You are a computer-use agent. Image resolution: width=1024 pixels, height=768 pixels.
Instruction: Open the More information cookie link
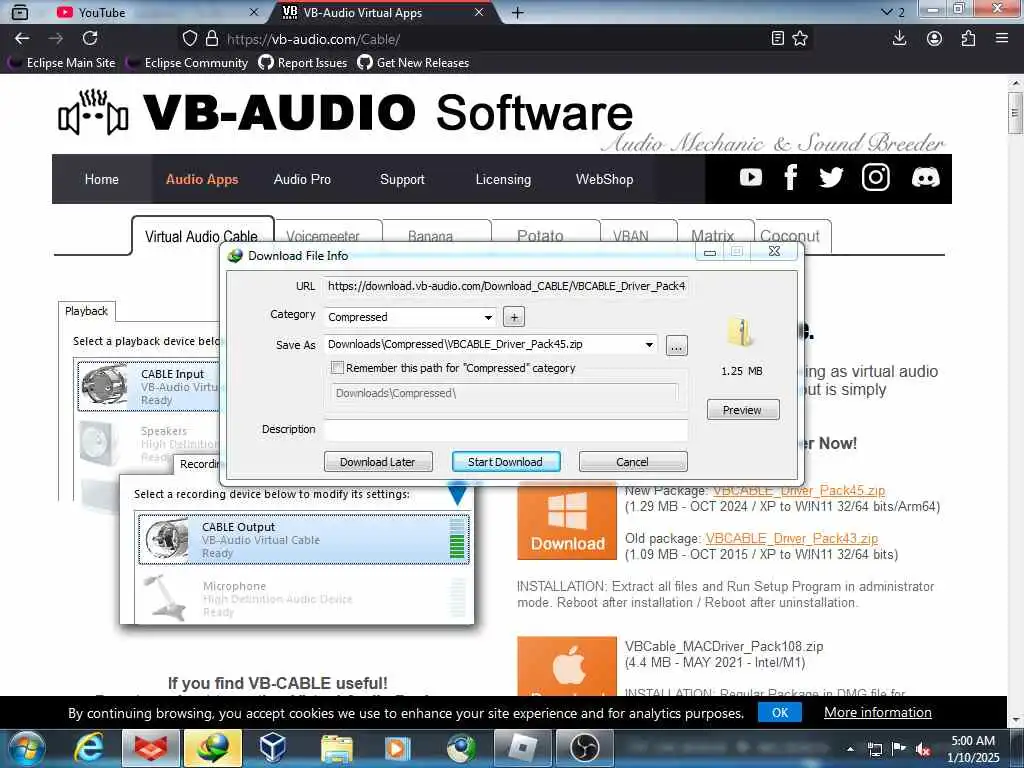(x=878, y=712)
